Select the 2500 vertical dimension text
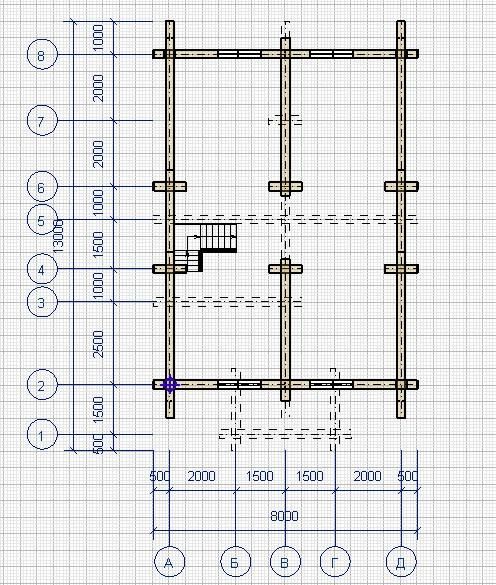 click(98, 344)
